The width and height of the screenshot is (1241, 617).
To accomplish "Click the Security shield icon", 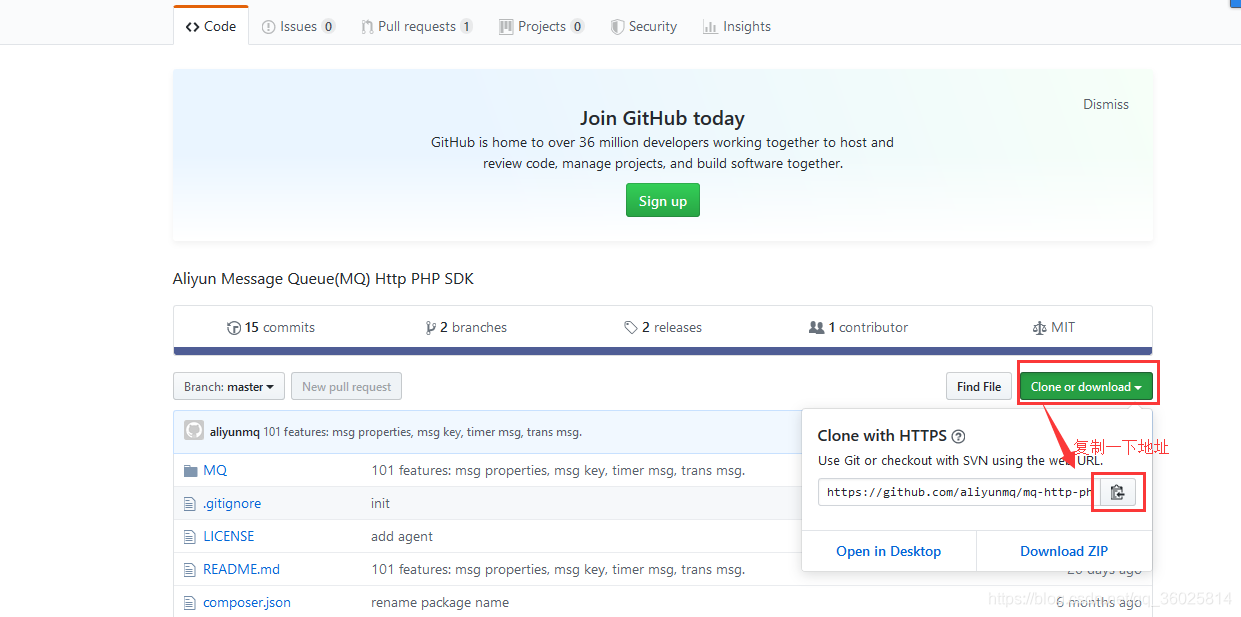I will pyautogui.click(x=618, y=27).
